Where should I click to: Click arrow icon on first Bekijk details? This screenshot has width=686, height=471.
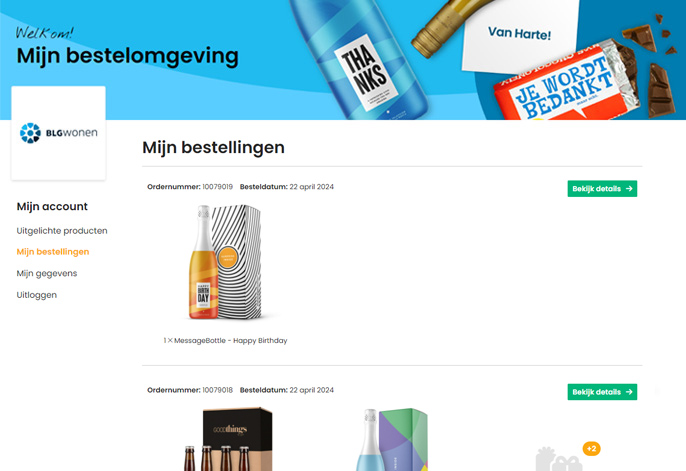[629, 188]
